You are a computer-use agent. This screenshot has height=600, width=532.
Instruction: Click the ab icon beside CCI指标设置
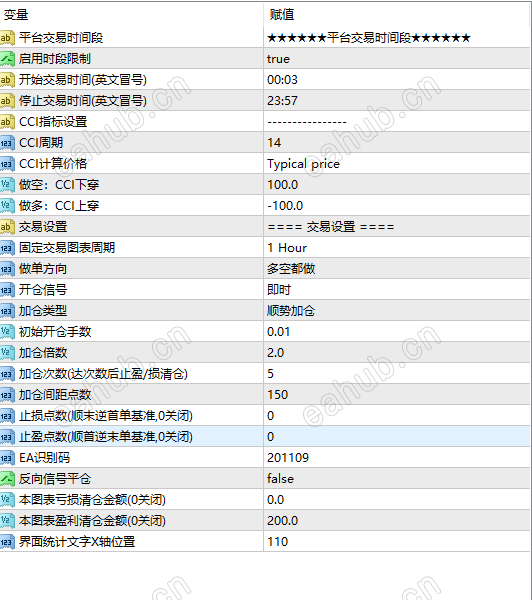point(7,122)
